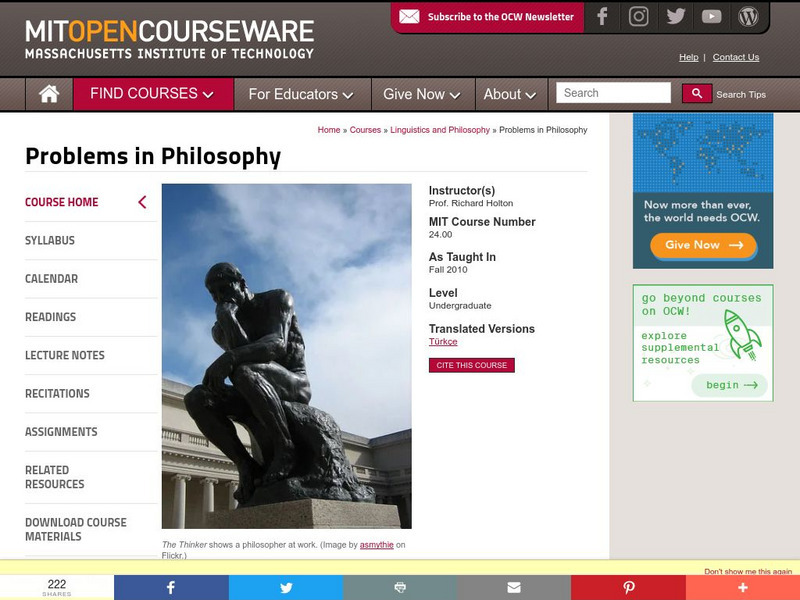Click the Help link
Screen dimensions: 800x600
688,57
